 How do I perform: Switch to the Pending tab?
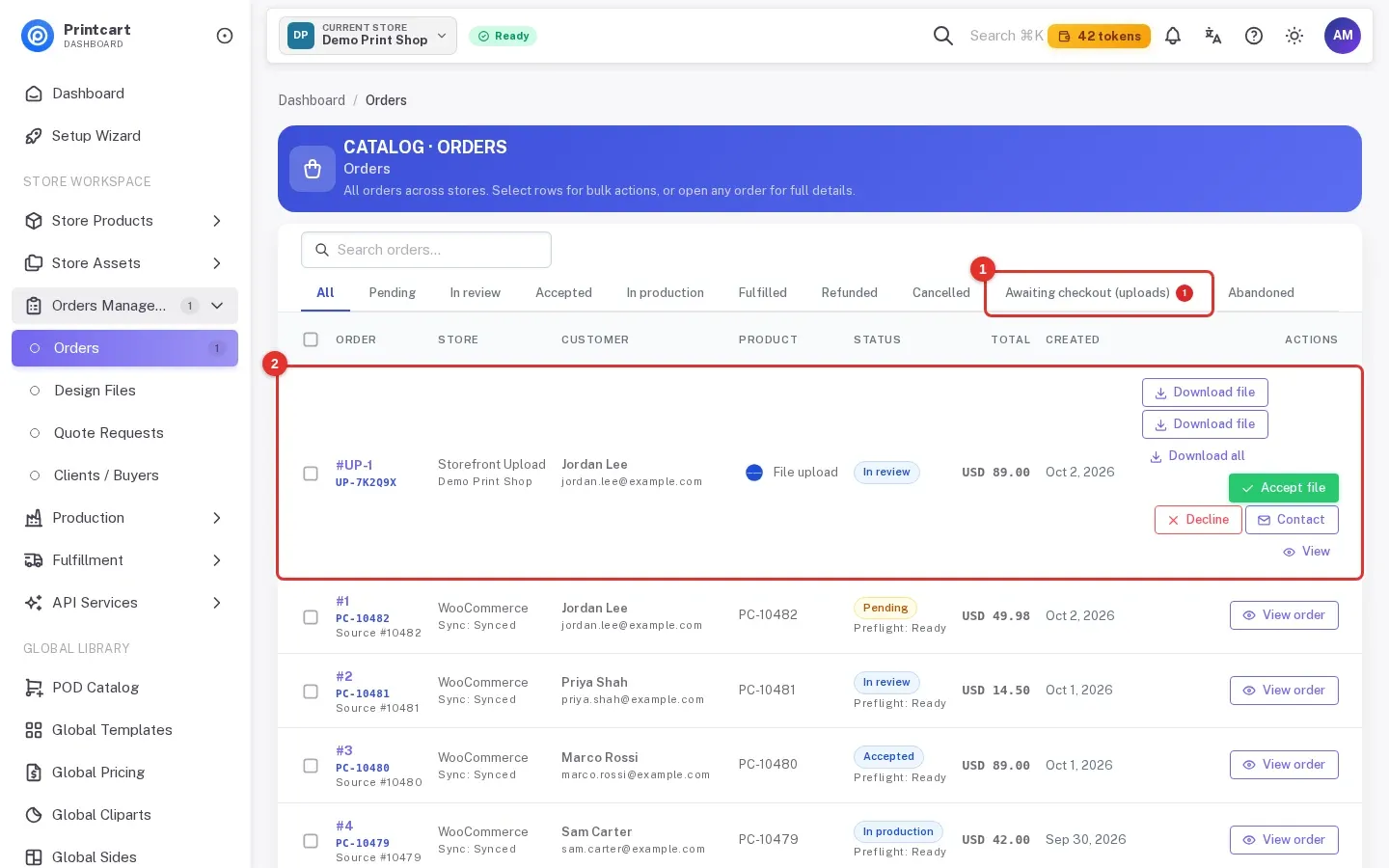pyautogui.click(x=392, y=293)
